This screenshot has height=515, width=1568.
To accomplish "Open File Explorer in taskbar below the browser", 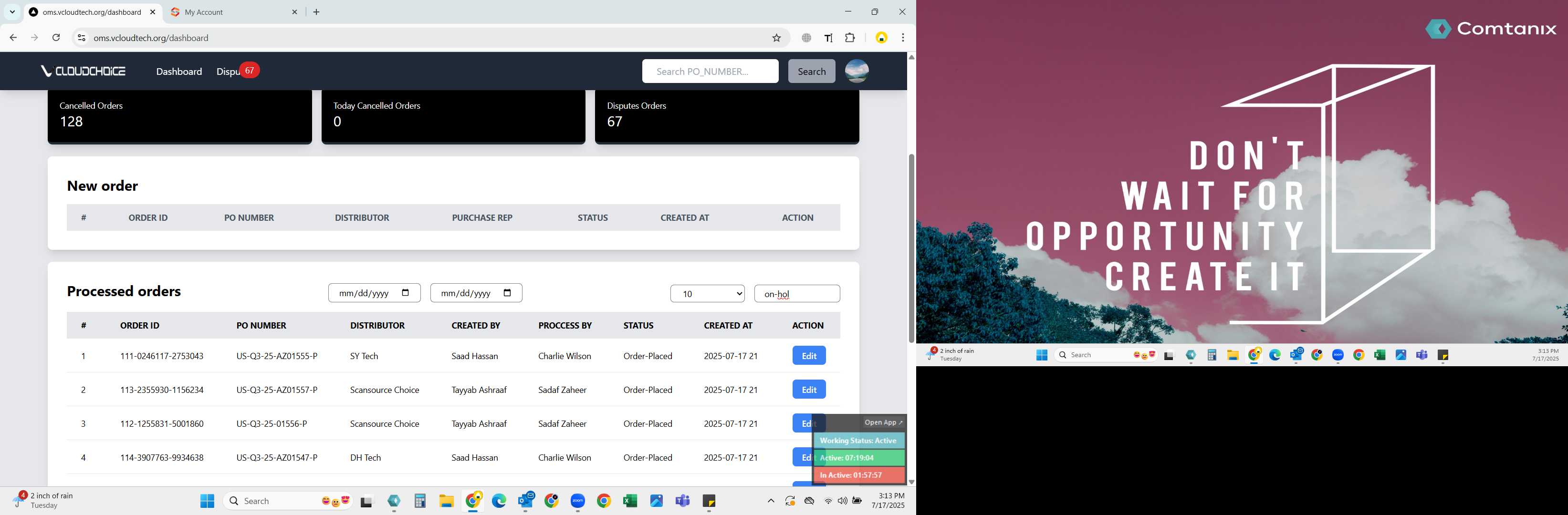I will tap(446, 501).
